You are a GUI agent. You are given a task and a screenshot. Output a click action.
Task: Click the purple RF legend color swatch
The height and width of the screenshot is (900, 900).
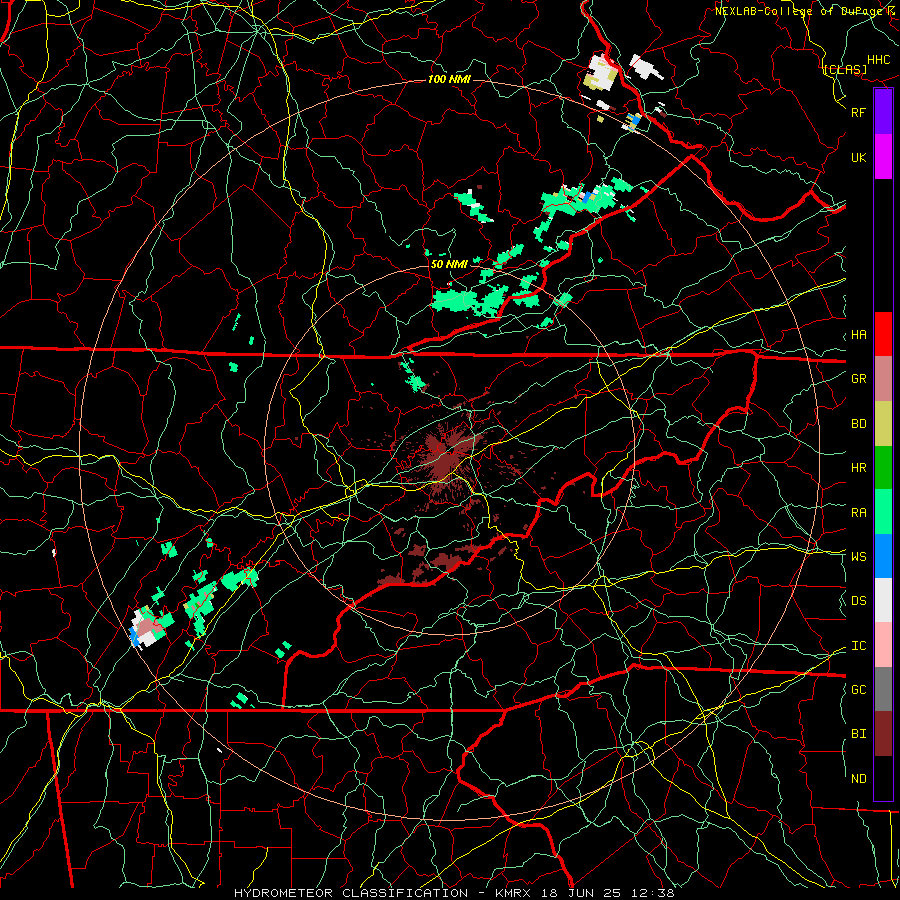(x=883, y=112)
